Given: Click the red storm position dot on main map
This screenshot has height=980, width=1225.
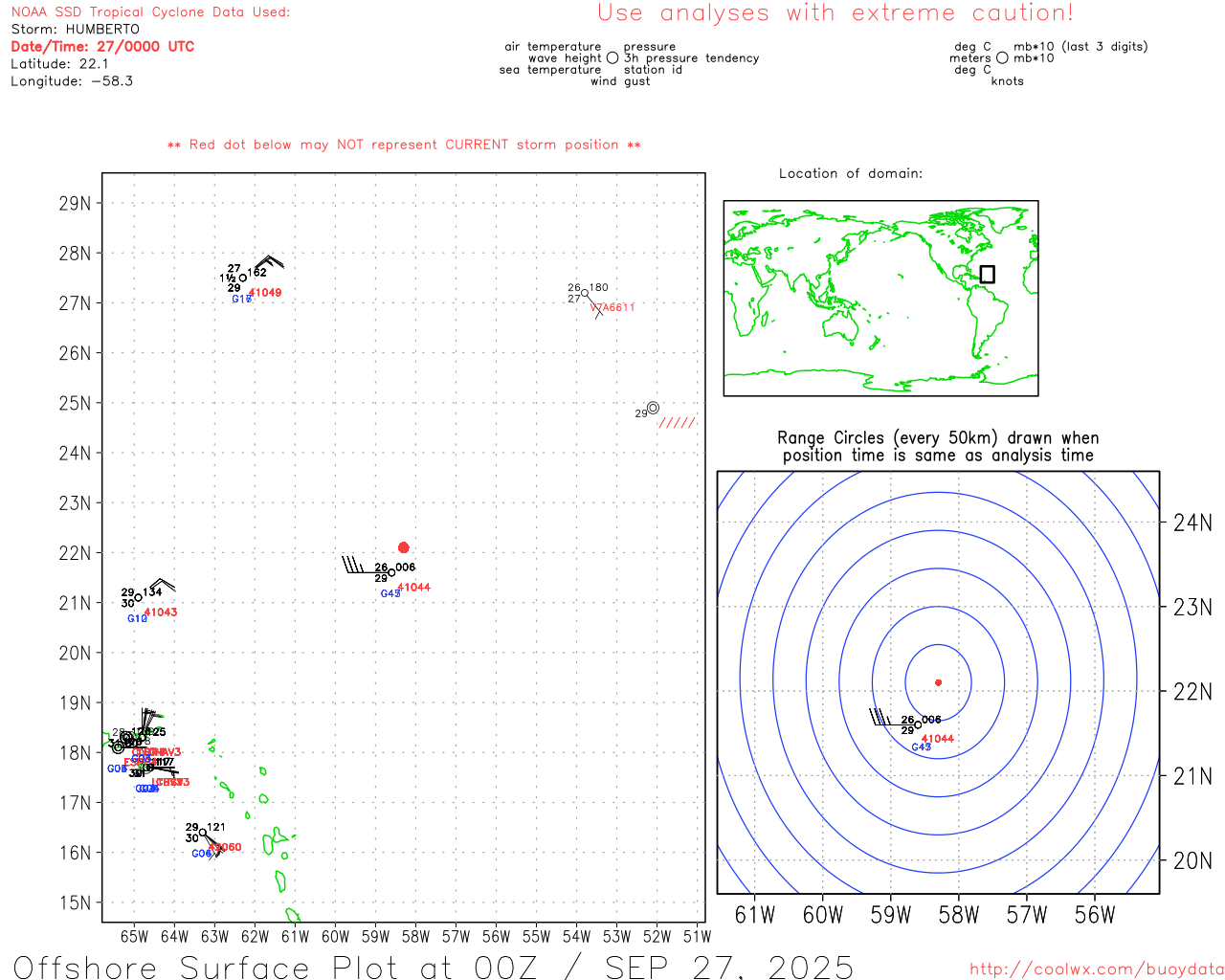Looking at the screenshot, I should [x=403, y=547].
